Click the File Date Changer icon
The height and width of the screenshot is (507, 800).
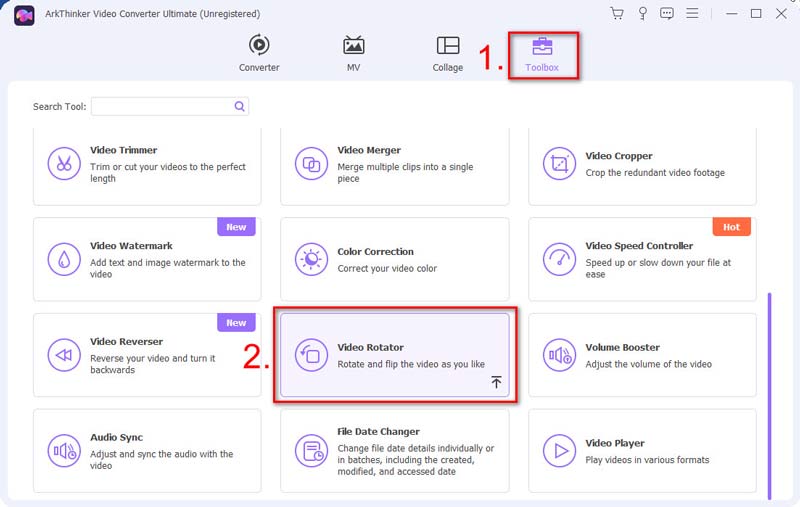(311, 451)
